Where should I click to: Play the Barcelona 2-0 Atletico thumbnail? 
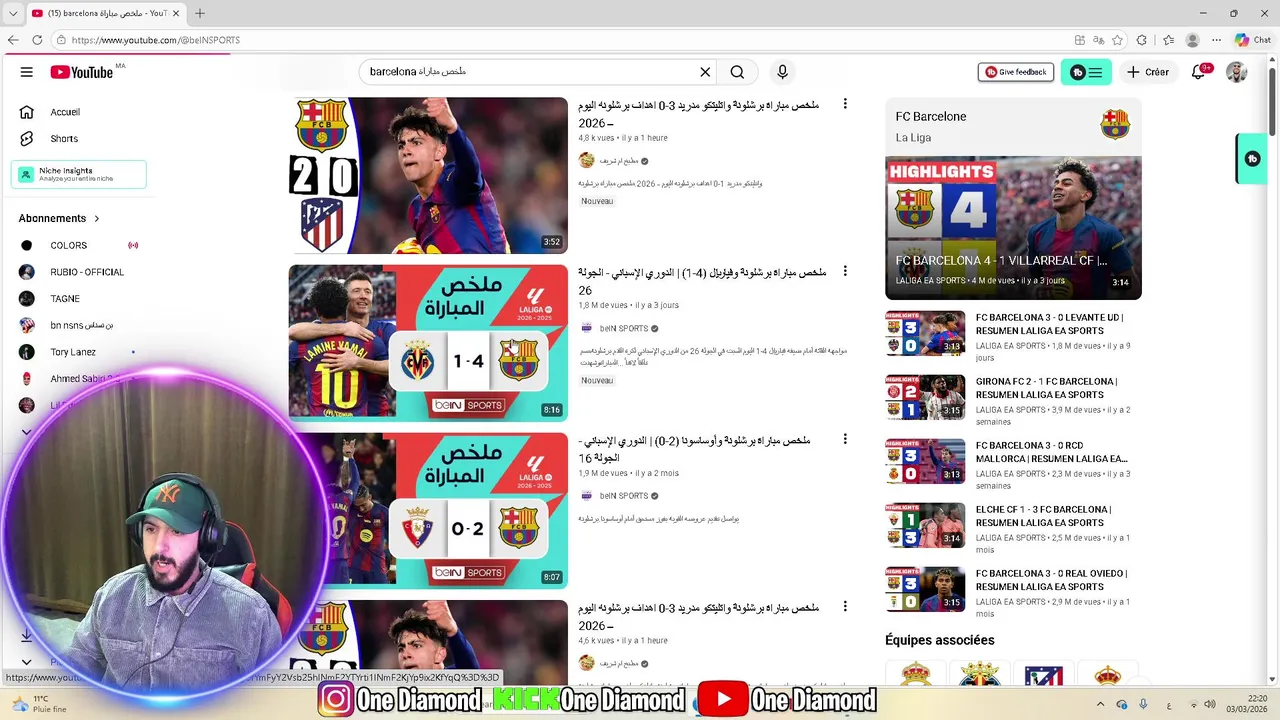[x=428, y=175]
